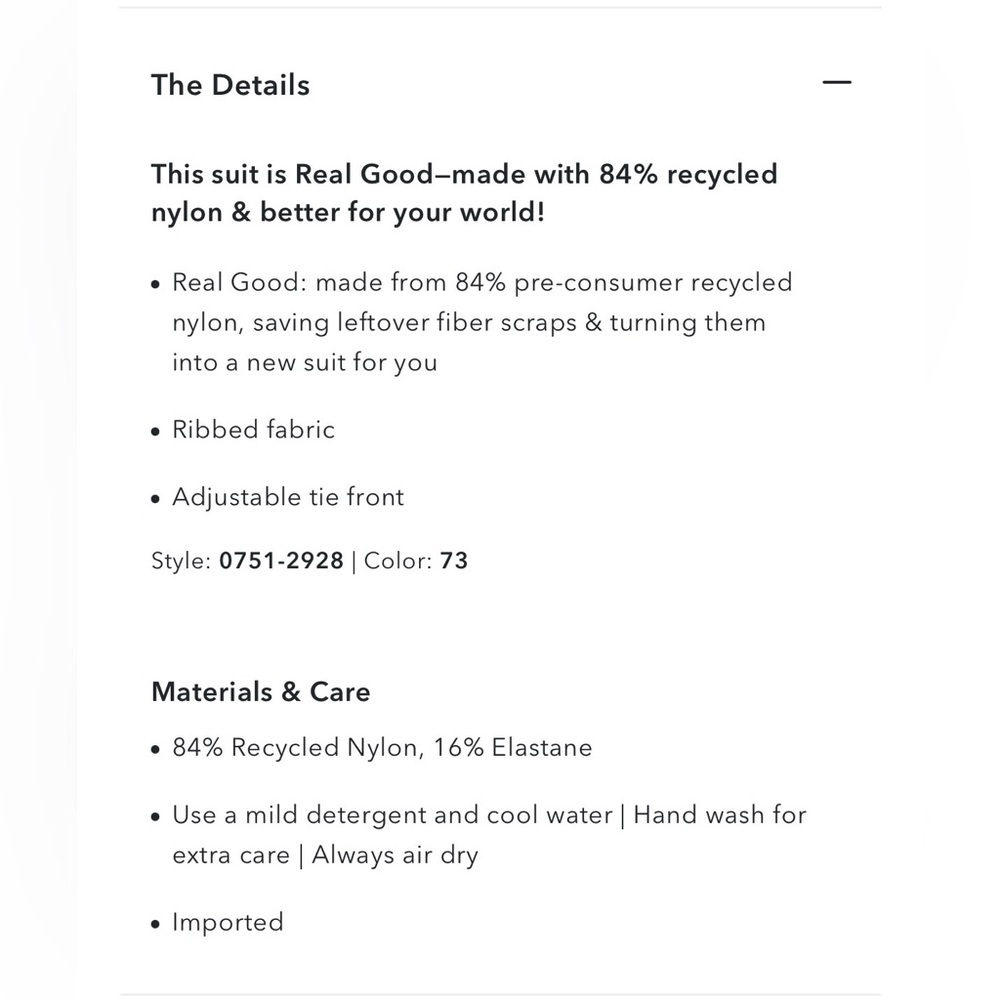Click the Imported bullet text
This screenshot has height=1000, width=1000.
point(228,923)
